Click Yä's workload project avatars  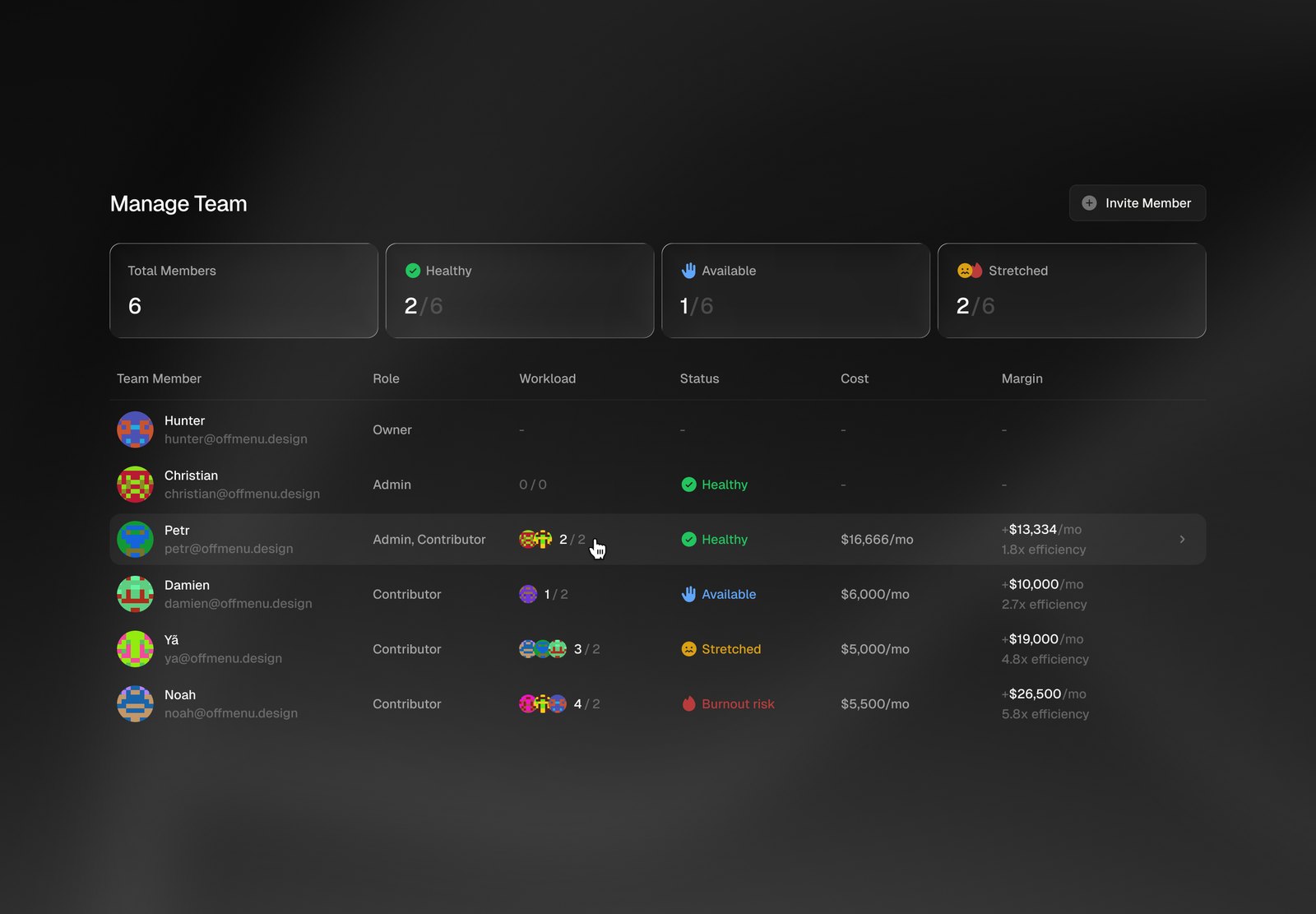pos(543,649)
